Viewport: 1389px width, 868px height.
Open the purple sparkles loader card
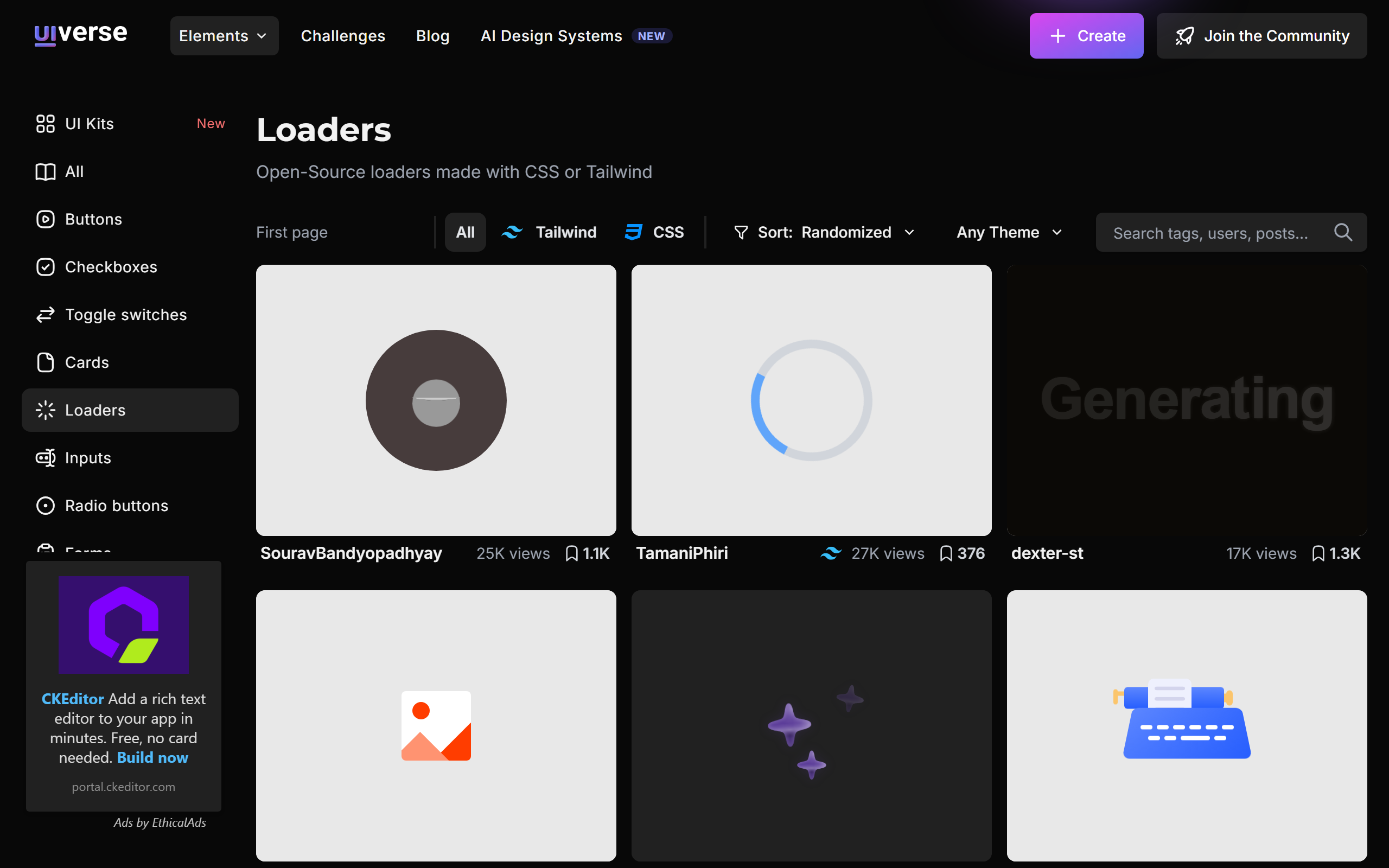pos(812,726)
